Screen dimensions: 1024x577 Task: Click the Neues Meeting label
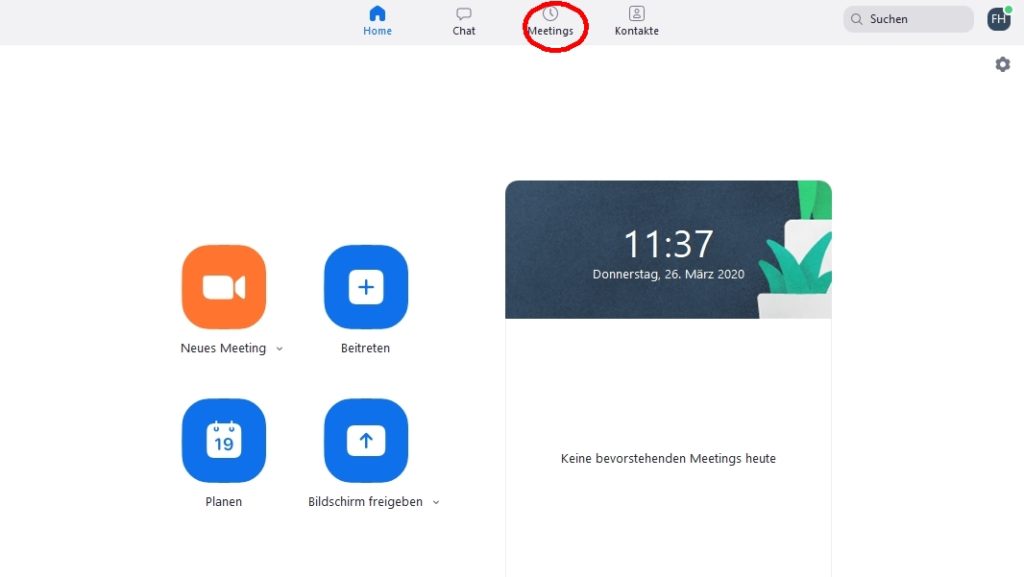coord(223,349)
